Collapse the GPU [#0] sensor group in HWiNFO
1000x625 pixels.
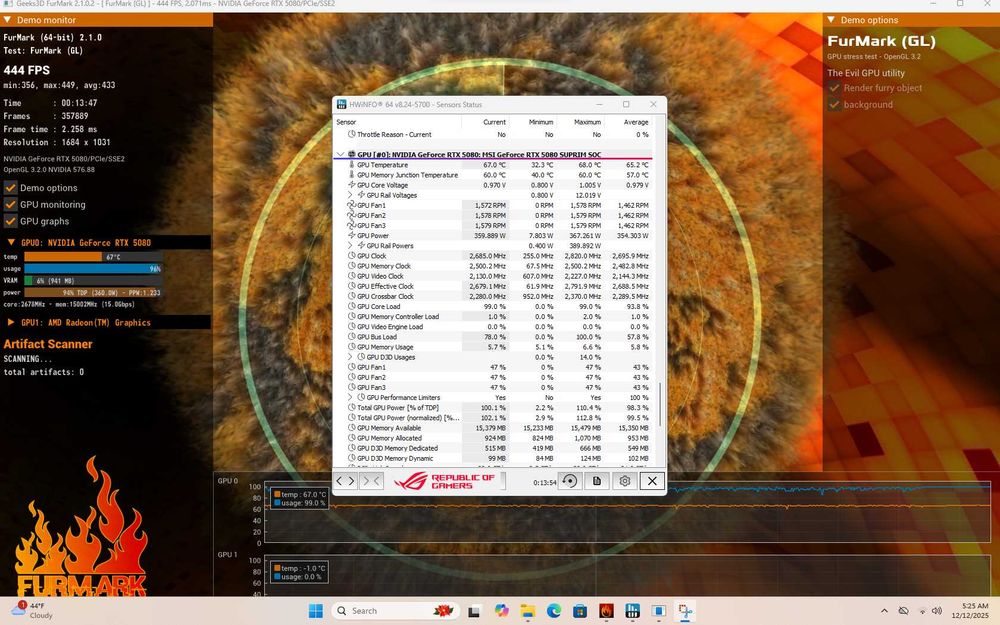click(341, 154)
